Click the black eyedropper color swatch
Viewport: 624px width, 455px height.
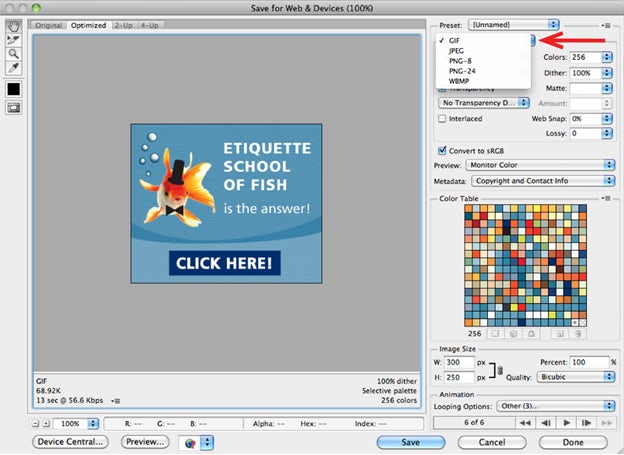[14, 89]
